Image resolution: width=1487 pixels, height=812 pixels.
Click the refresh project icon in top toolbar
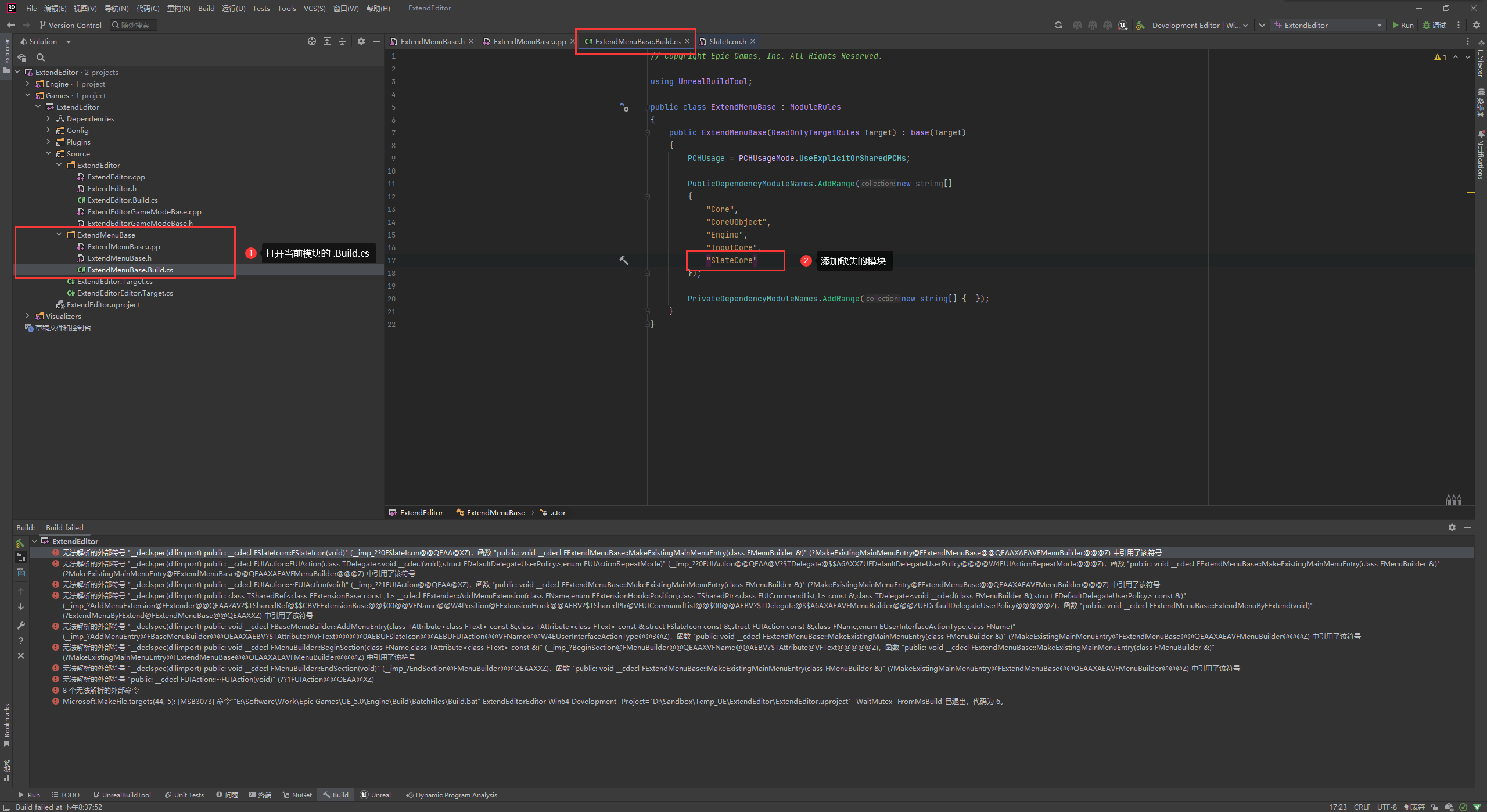(x=1058, y=25)
